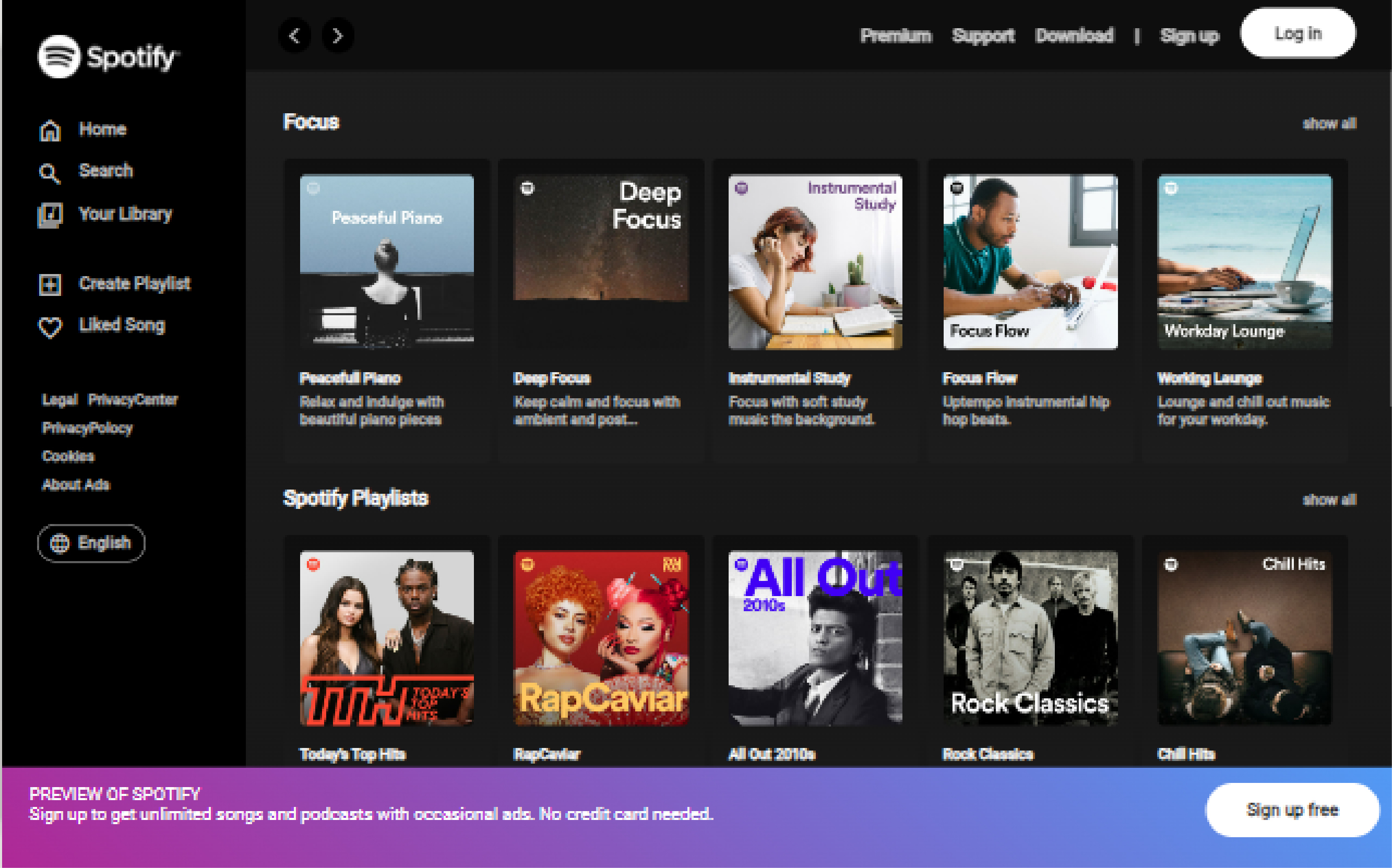Open the Premium menu item
This screenshot has height=868, width=1392.
click(x=895, y=35)
